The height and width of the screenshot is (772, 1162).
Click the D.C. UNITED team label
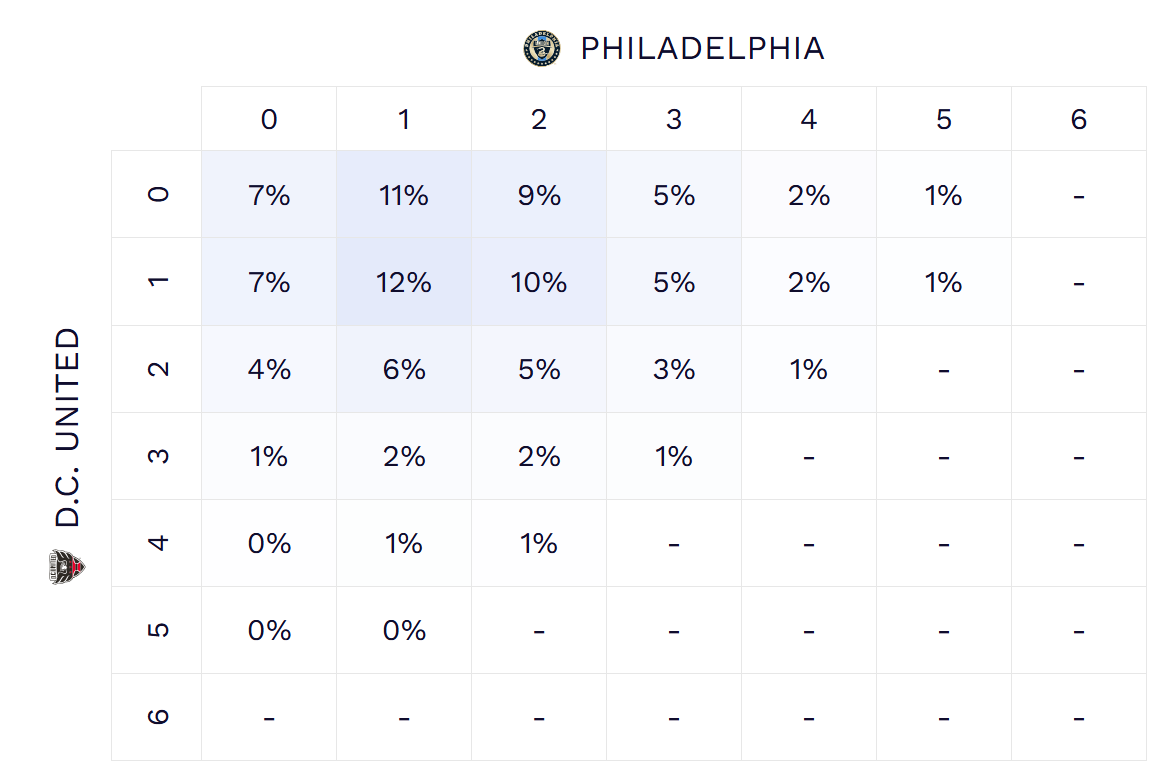pyautogui.click(x=68, y=427)
